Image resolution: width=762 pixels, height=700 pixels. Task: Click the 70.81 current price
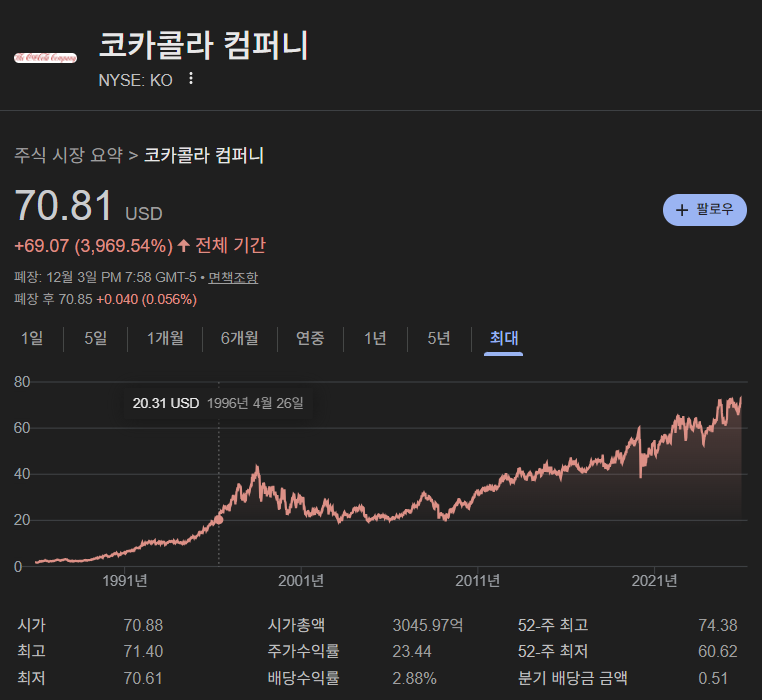[x=64, y=205]
